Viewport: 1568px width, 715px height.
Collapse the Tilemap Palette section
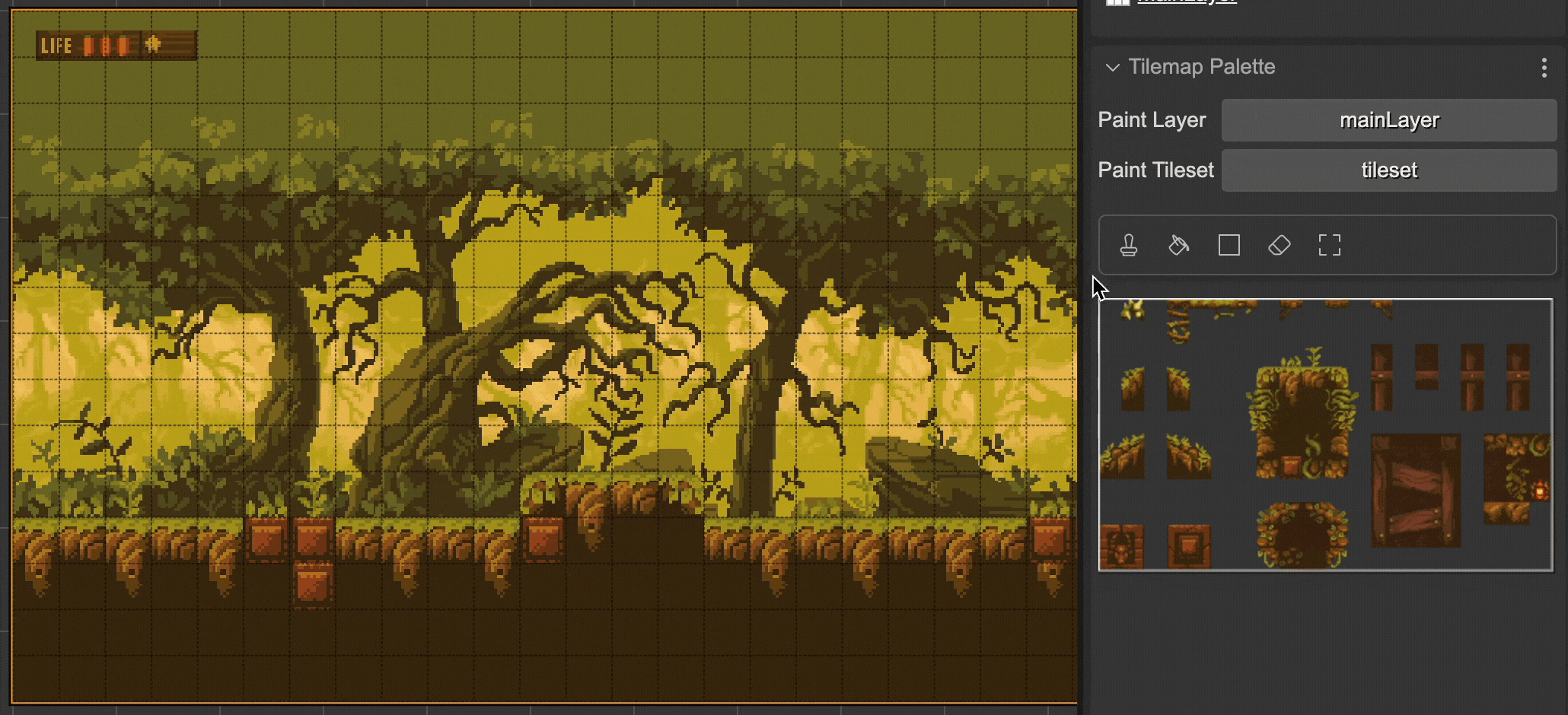pyautogui.click(x=1113, y=67)
